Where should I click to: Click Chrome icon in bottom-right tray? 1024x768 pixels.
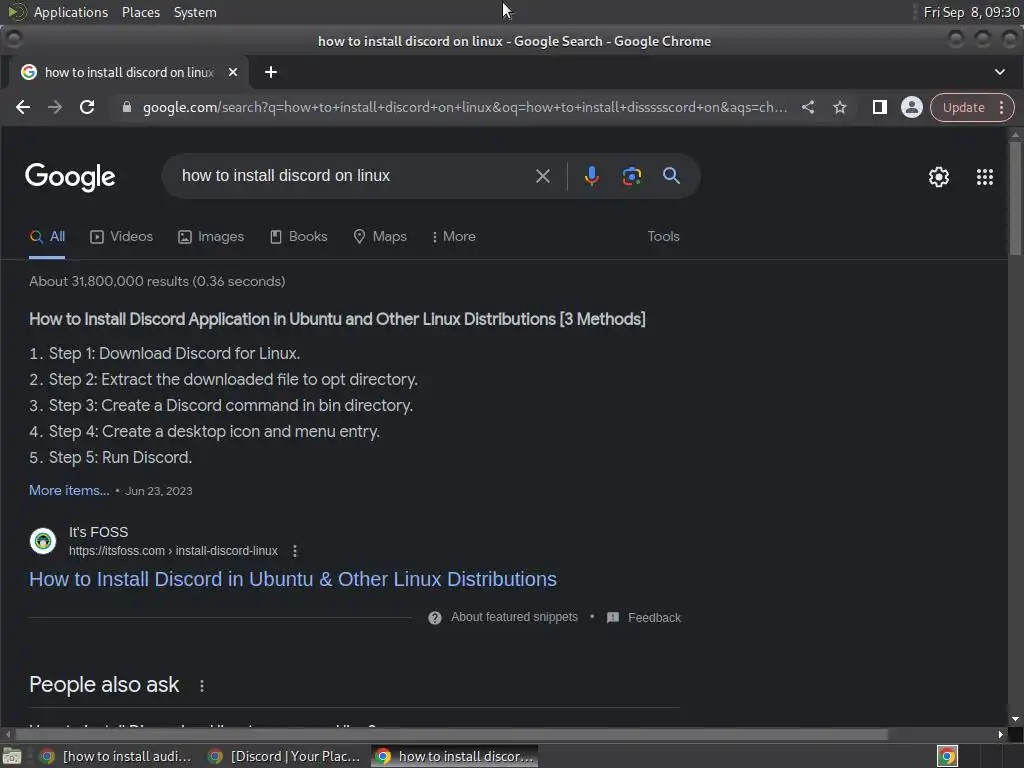947,756
